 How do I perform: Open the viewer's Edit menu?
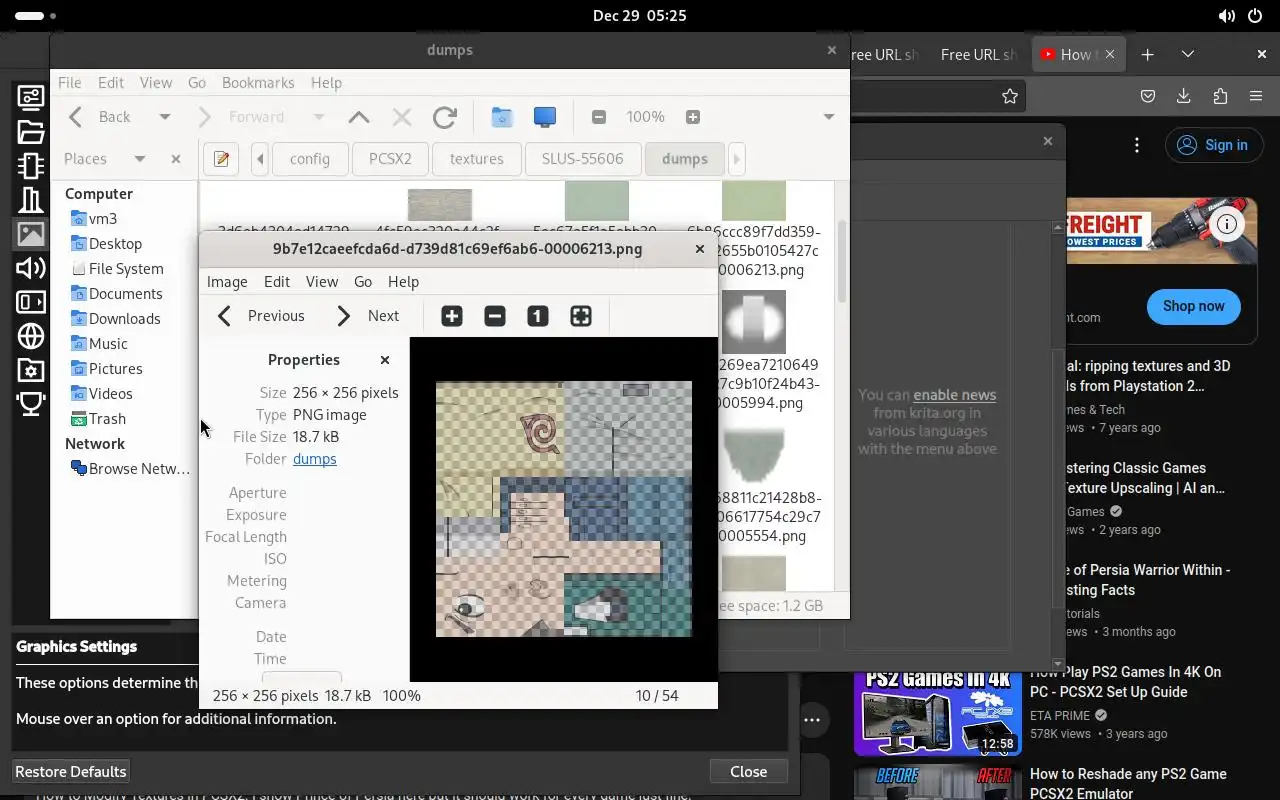[x=277, y=282]
